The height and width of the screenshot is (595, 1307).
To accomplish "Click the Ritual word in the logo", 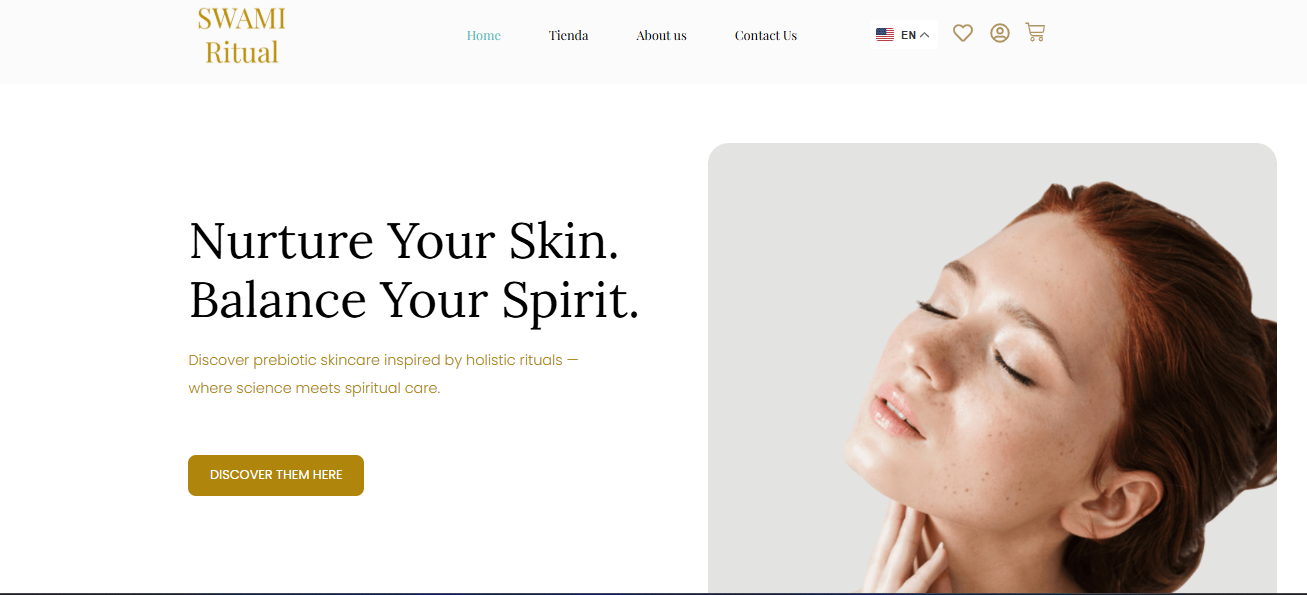I will tap(242, 52).
